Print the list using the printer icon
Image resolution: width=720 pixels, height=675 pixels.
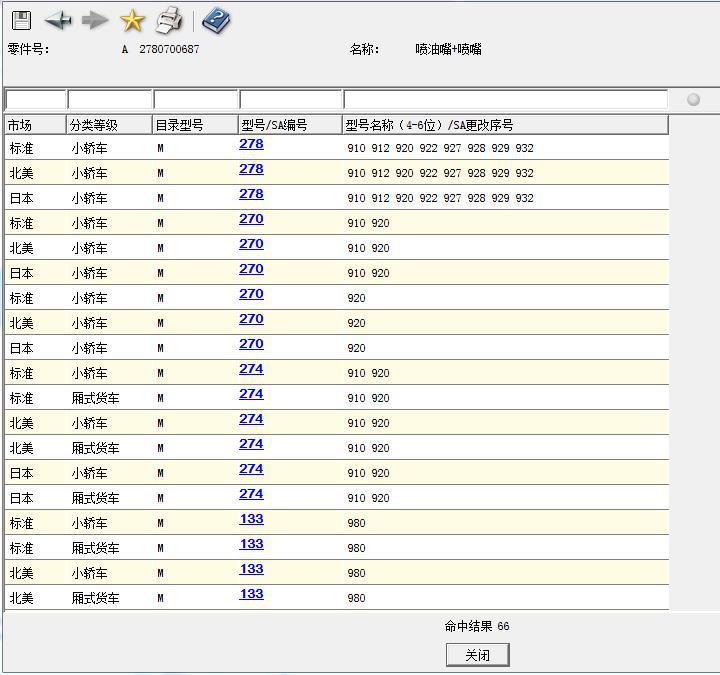(170, 20)
